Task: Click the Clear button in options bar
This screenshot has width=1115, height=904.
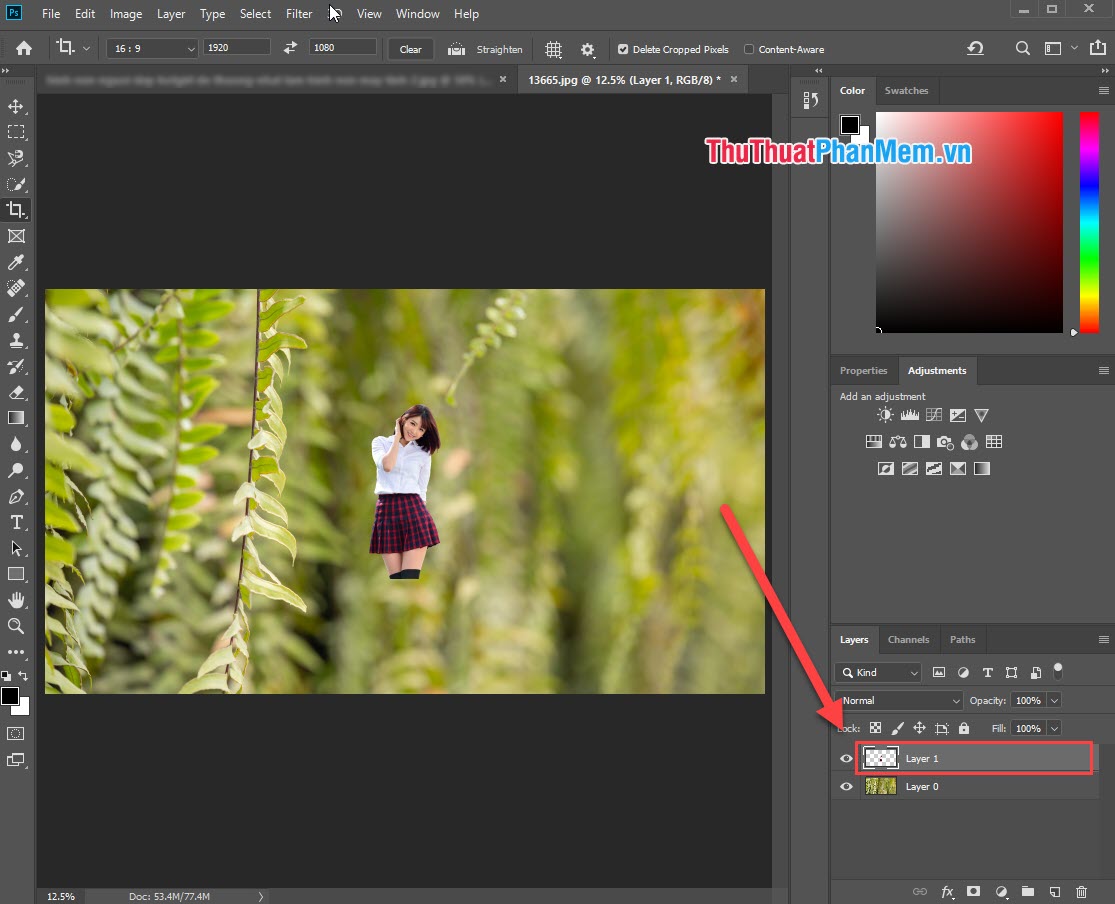Action: (410, 48)
